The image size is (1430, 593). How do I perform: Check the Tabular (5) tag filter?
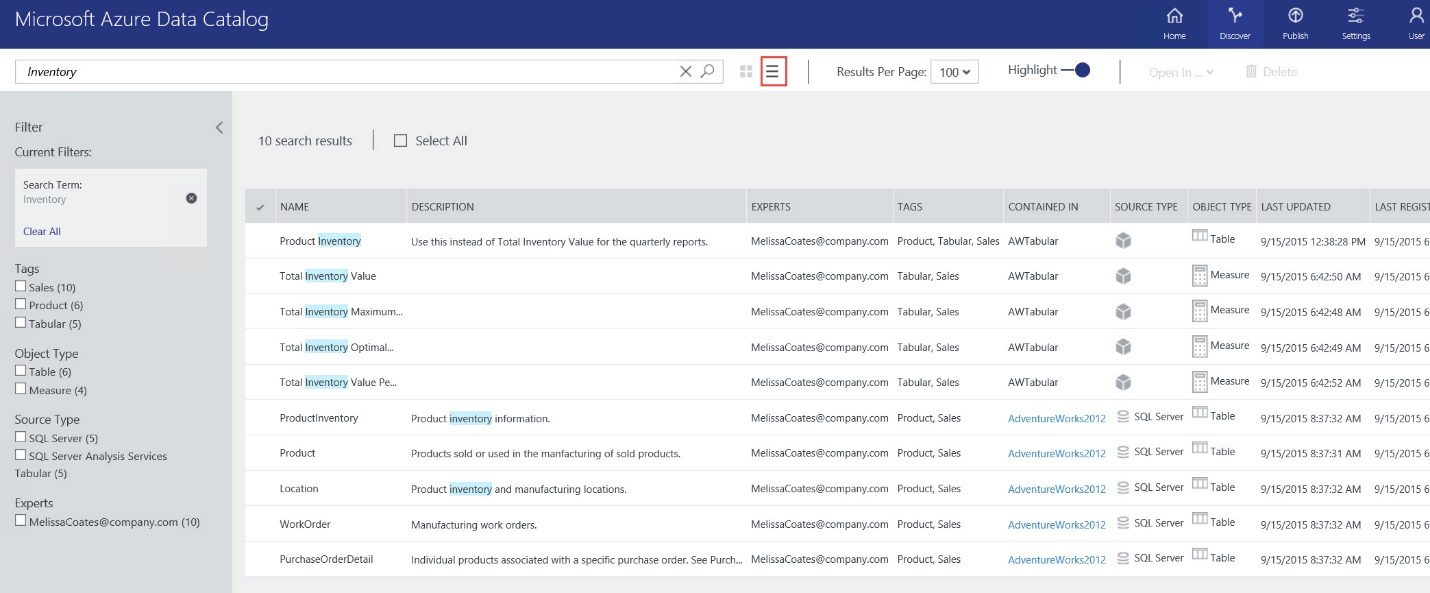[20, 323]
